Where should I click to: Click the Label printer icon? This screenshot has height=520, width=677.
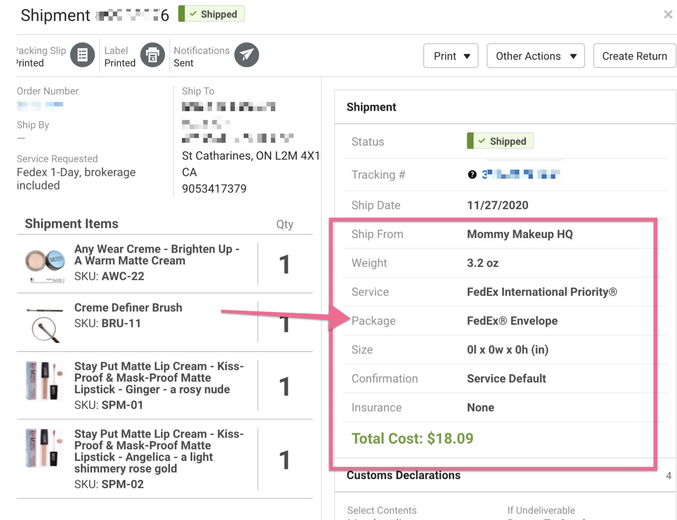(x=152, y=56)
